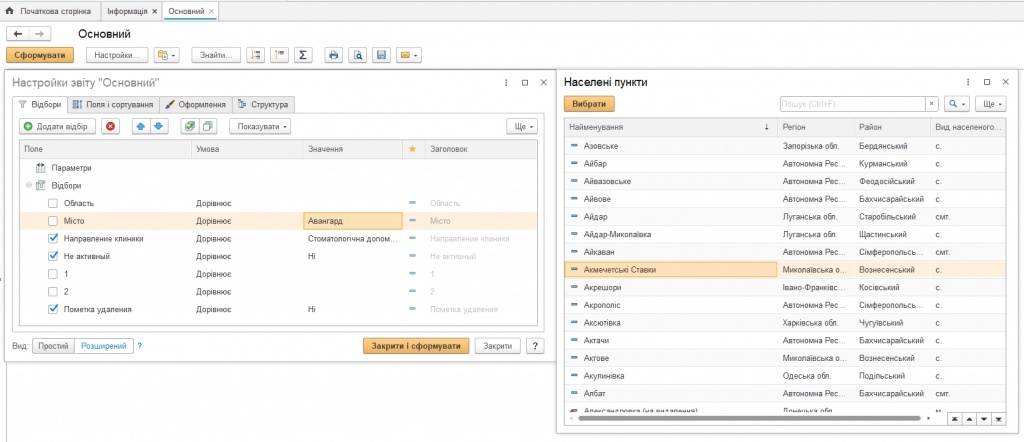Image resolution: width=1024 pixels, height=442 pixels.
Task: Collapse the Відбори tree group
Action: 28,185
